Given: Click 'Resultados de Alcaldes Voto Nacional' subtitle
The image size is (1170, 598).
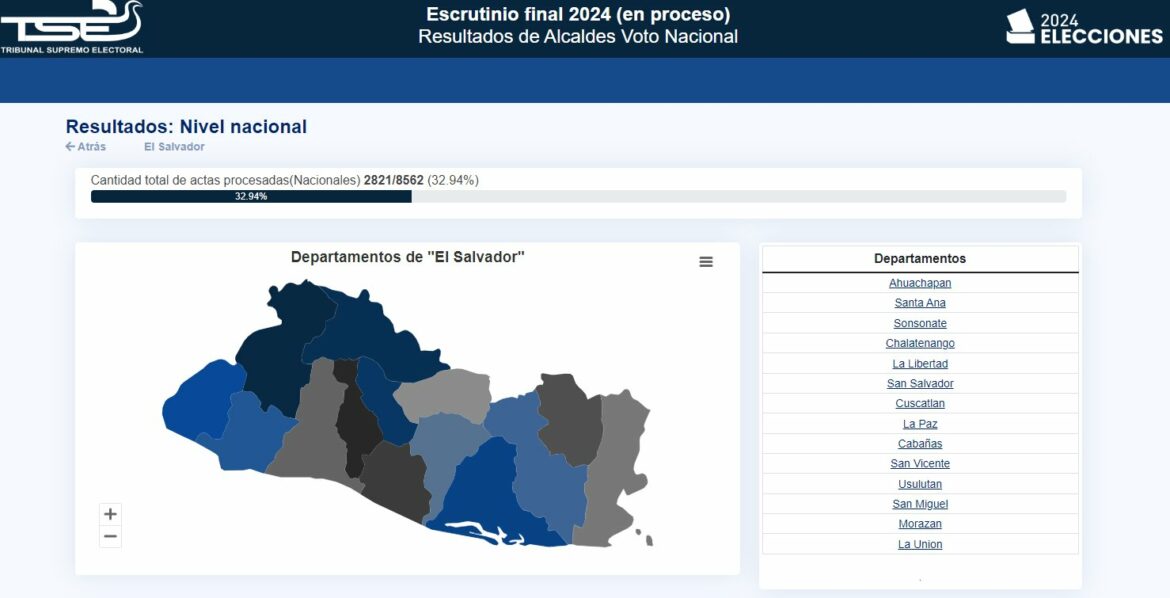Looking at the screenshot, I should click(x=578, y=37).
